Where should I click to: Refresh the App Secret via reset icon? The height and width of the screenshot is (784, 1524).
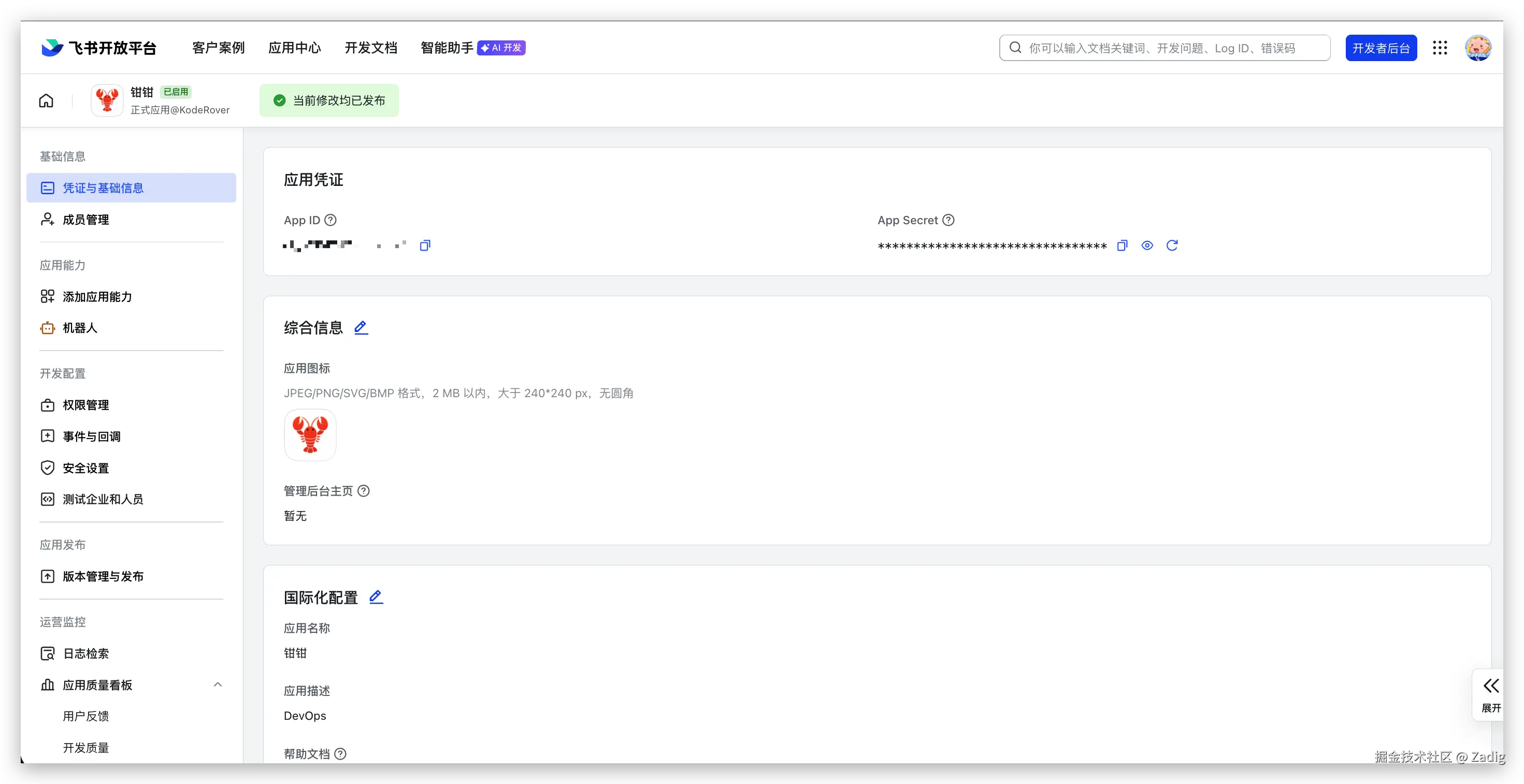click(x=1172, y=245)
